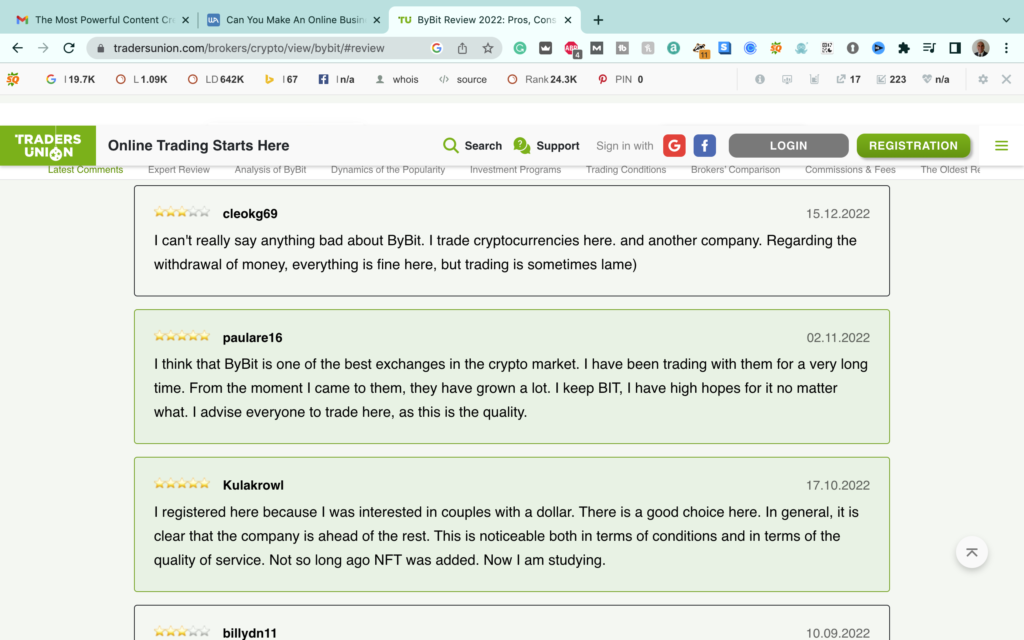This screenshot has width=1024, height=640.
Task: Open the Support chat link
Action: [547, 146]
